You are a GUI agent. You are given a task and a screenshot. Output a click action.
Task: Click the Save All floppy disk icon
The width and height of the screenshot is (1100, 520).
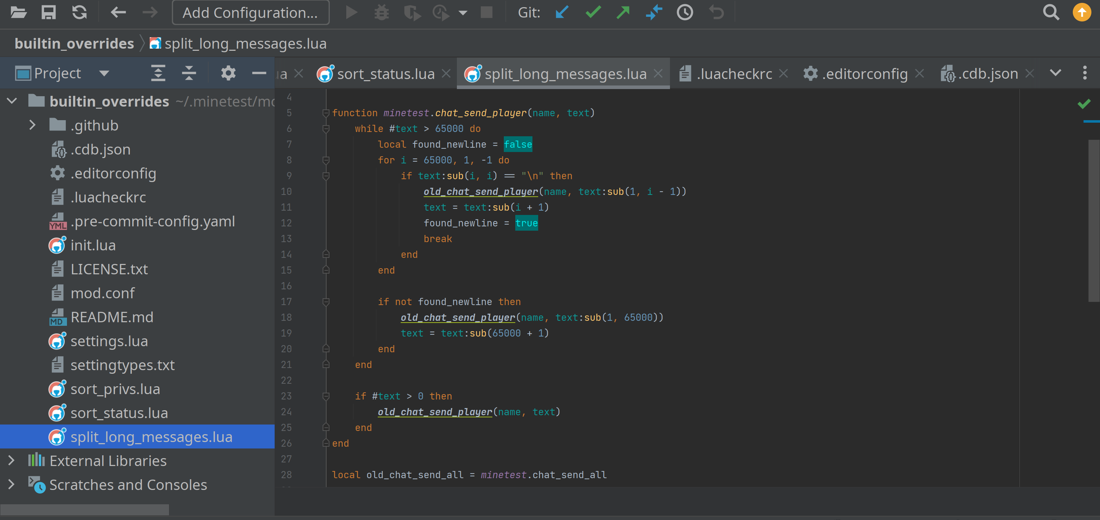click(x=48, y=12)
